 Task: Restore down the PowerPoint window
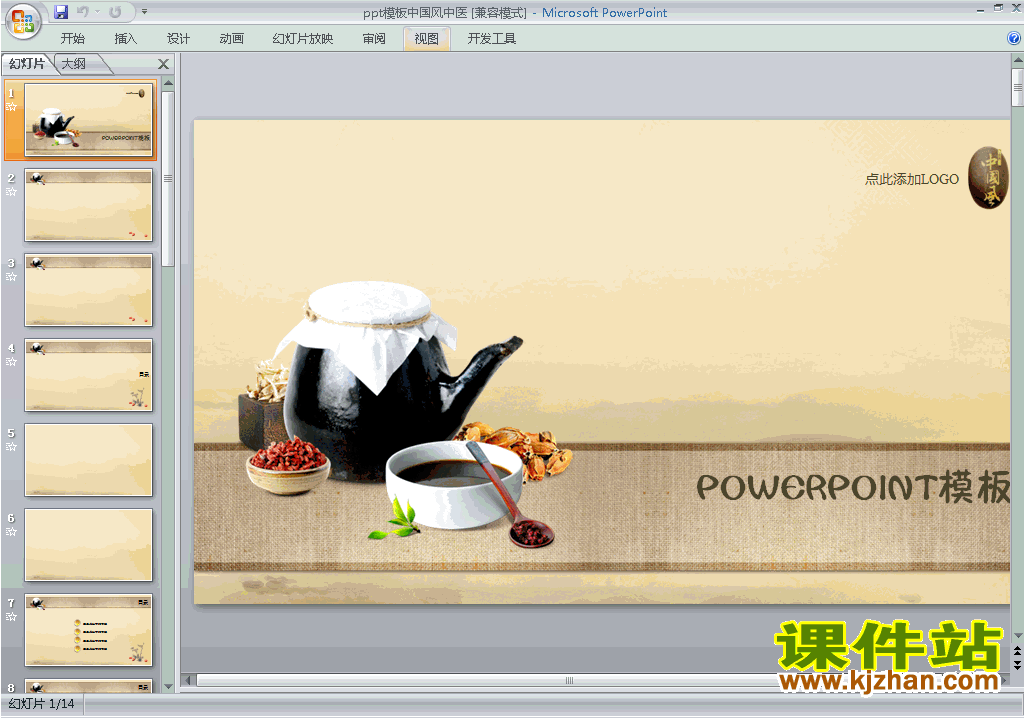[998, 8]
